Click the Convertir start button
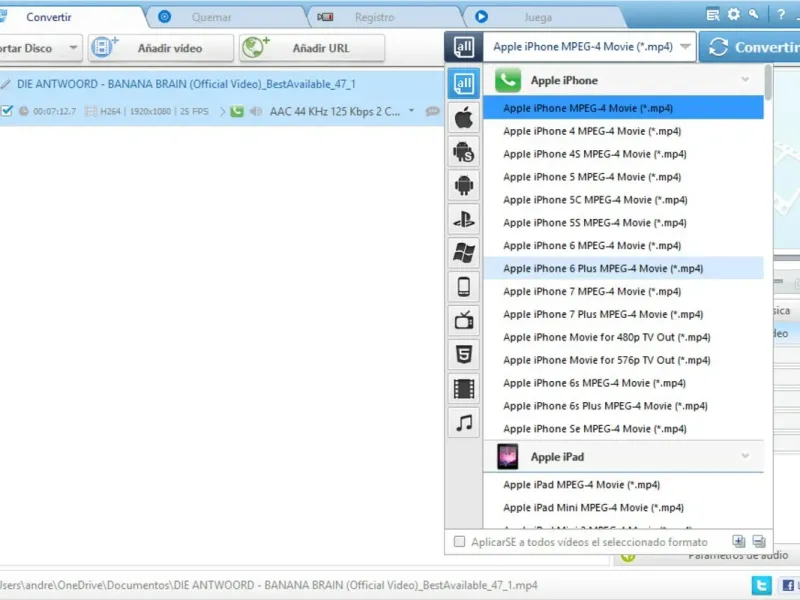The height and width of the screenshot is (600, 800). point(750,47)
